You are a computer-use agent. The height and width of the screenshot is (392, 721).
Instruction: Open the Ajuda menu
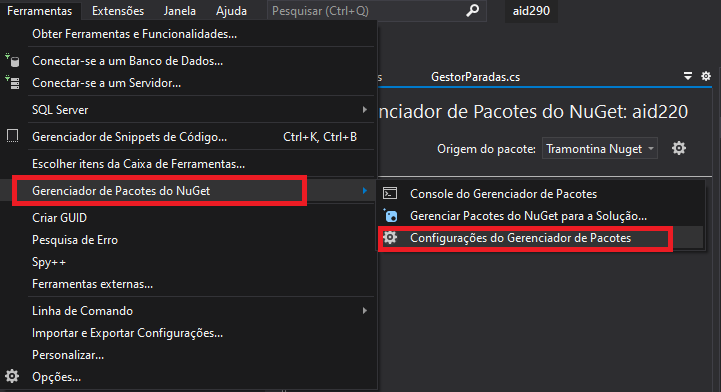click(231, 11)
